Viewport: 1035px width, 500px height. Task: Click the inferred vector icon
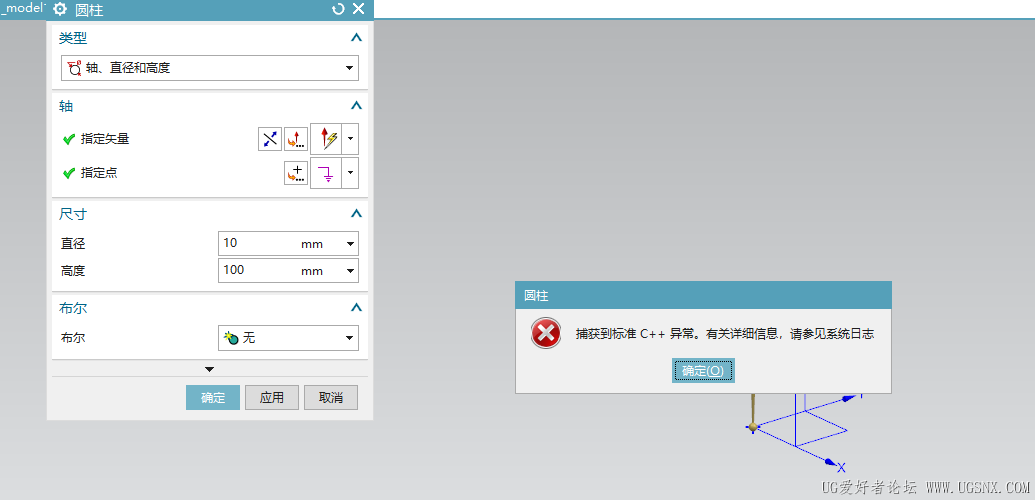click(x=326, y=139)
